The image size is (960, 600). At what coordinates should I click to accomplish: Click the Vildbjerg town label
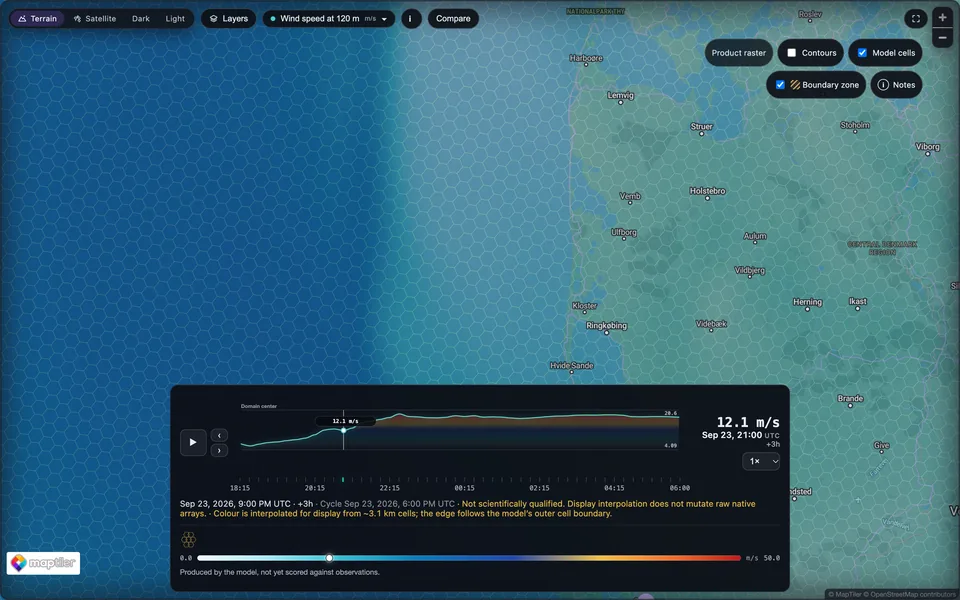[x=749, y=271]
